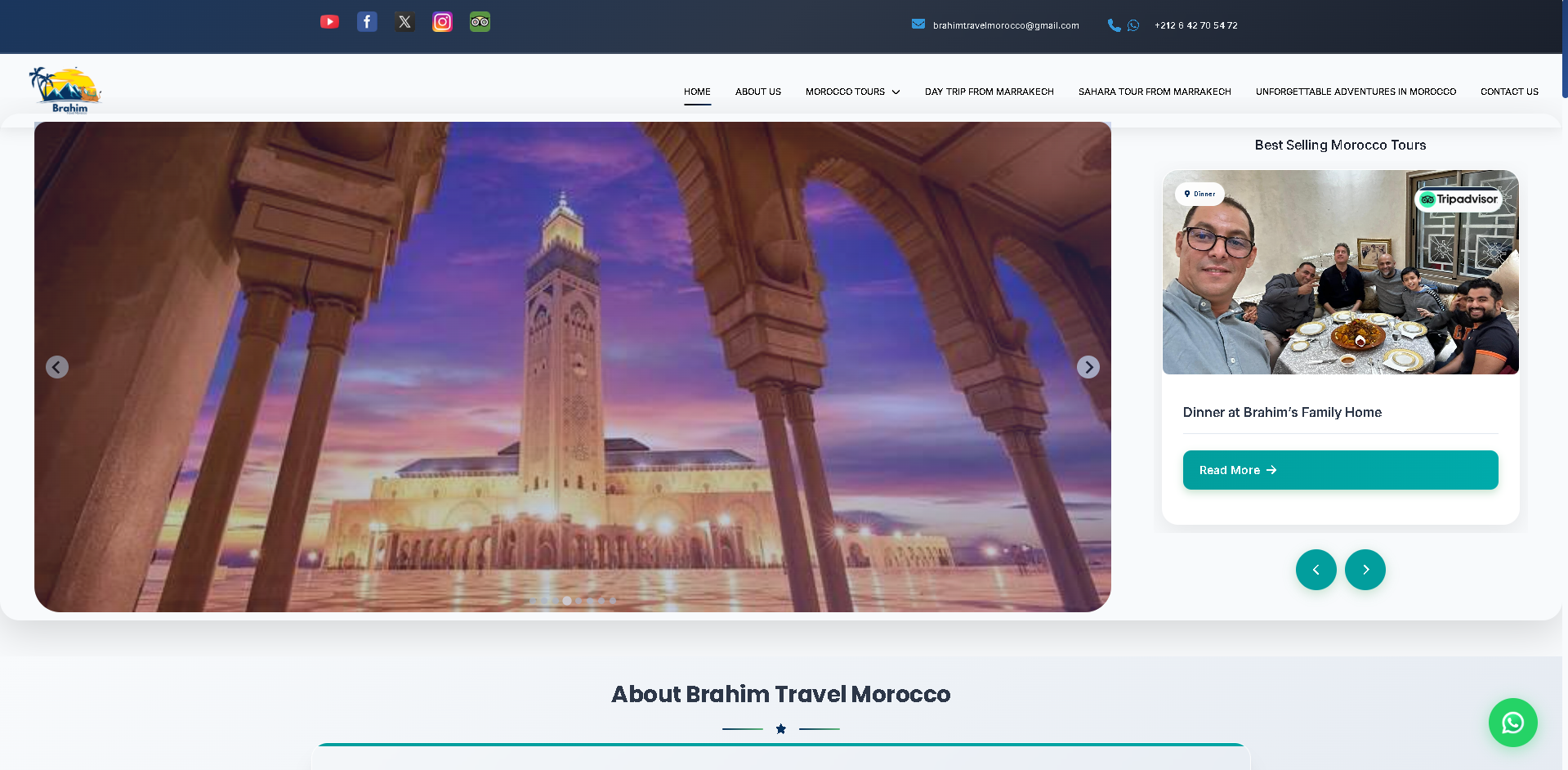Open the Dinner at Brahim's tour photo

[x=1340, y=272]
